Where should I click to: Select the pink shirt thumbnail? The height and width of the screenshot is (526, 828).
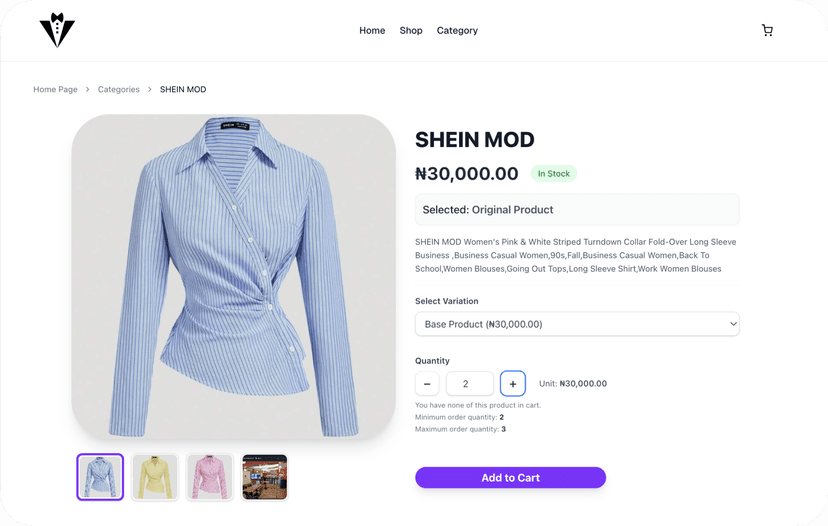tap(210, 477)
